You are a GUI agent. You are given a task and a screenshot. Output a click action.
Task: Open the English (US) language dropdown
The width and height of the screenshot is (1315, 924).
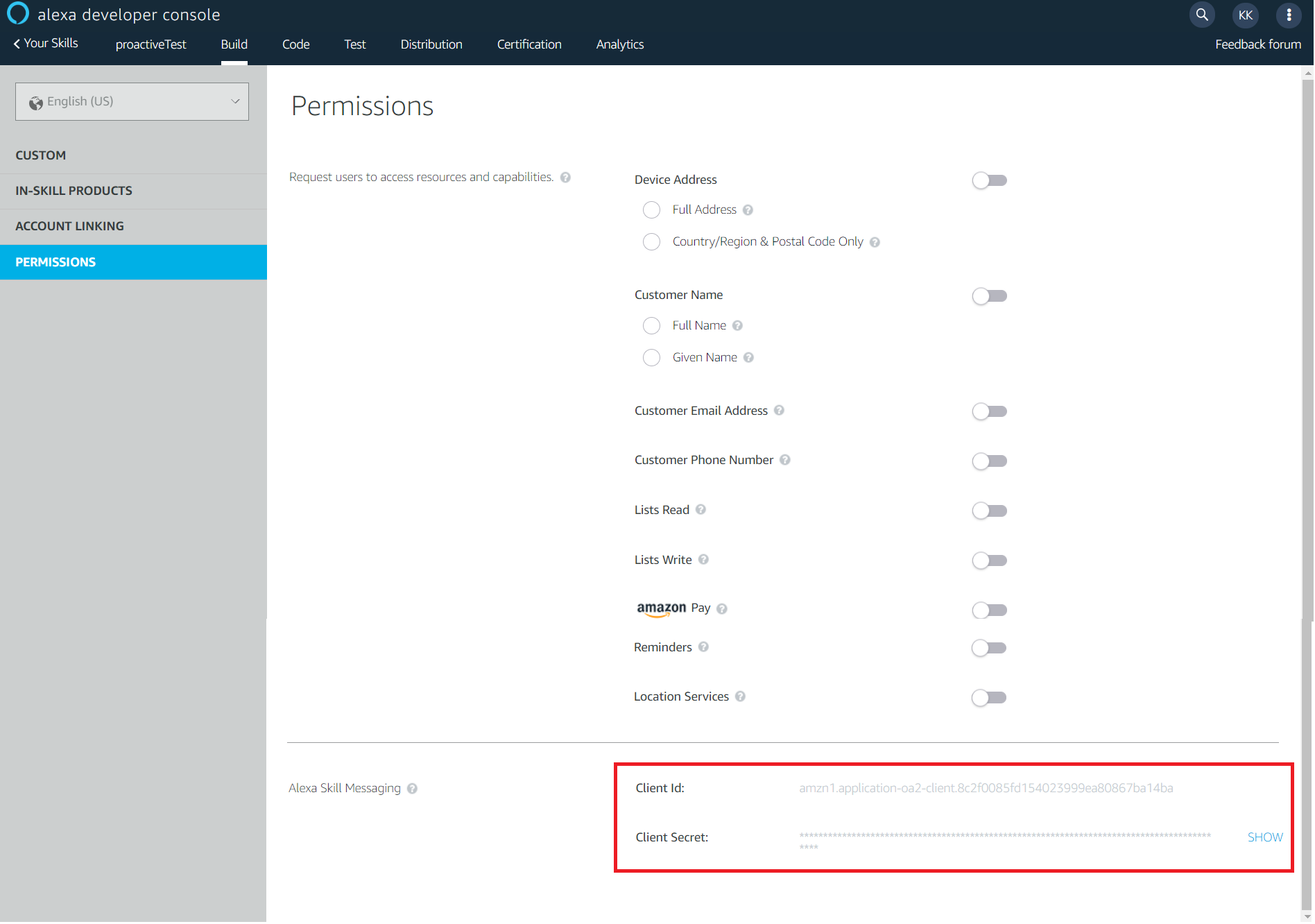coord(132,102)
